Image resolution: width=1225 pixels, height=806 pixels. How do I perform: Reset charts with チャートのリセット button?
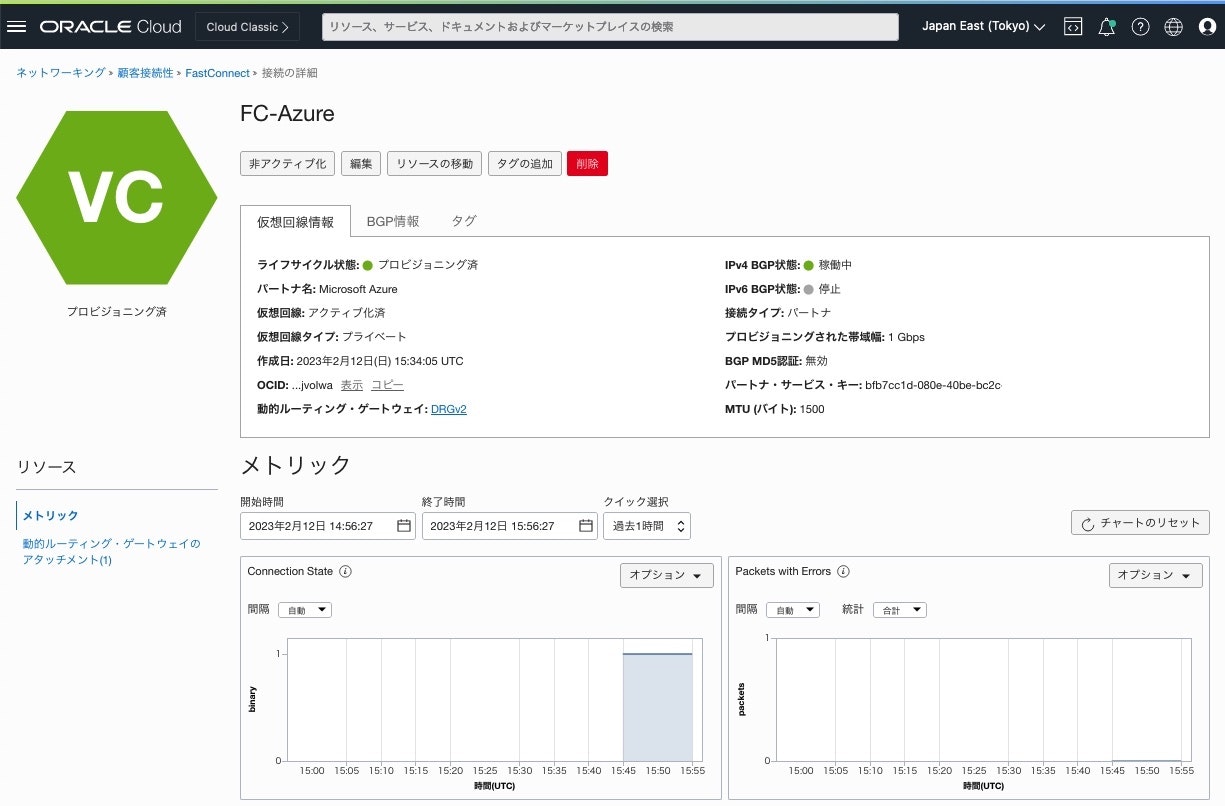pyautogui.click(x=1140, y=523)
